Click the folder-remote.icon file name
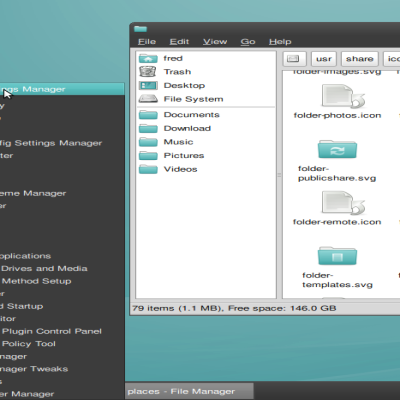The image size is (400, 400). pos(337,222)
